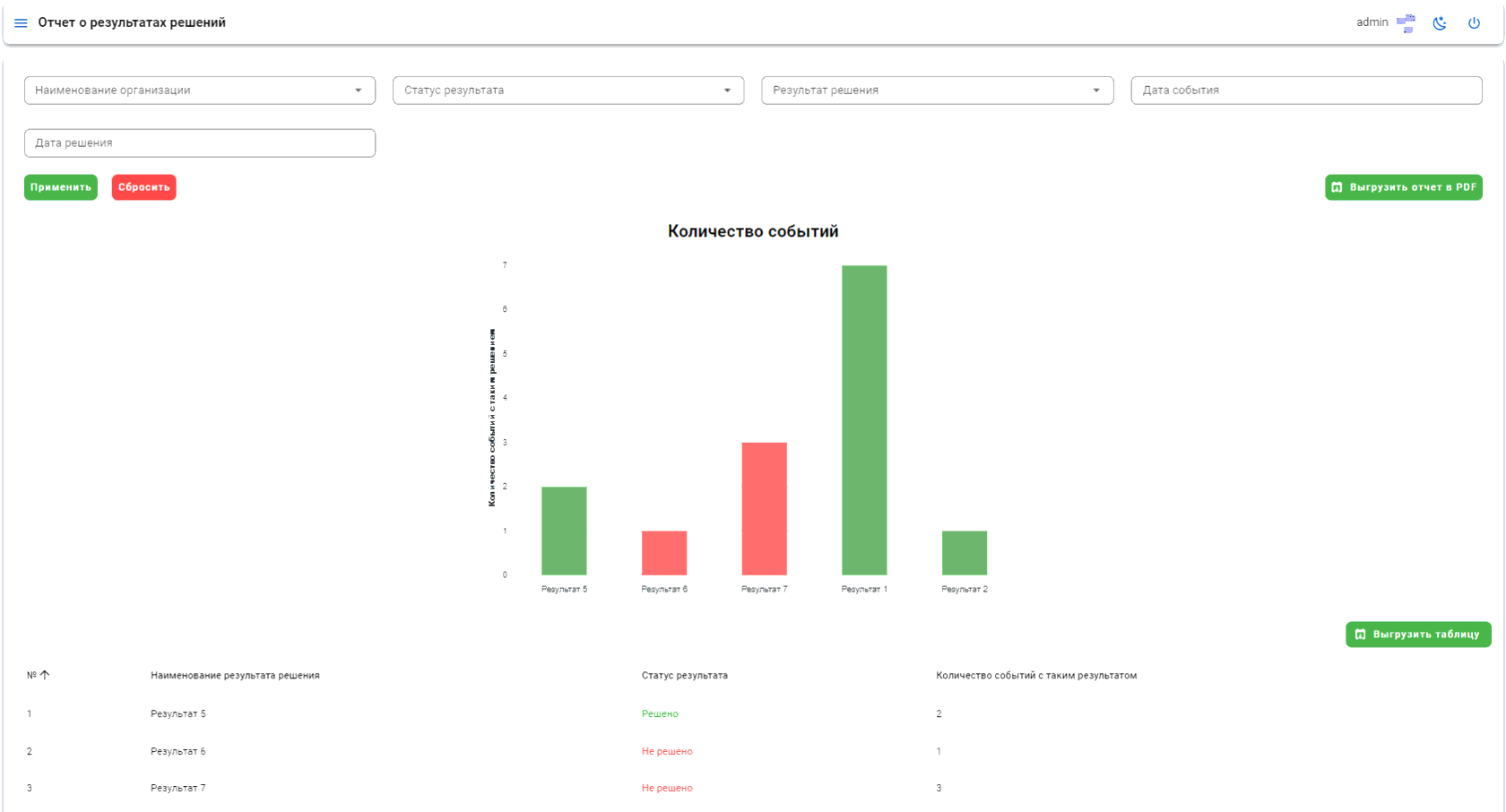Click into Дата решения input
The image size is (1506, 812).
200,143
